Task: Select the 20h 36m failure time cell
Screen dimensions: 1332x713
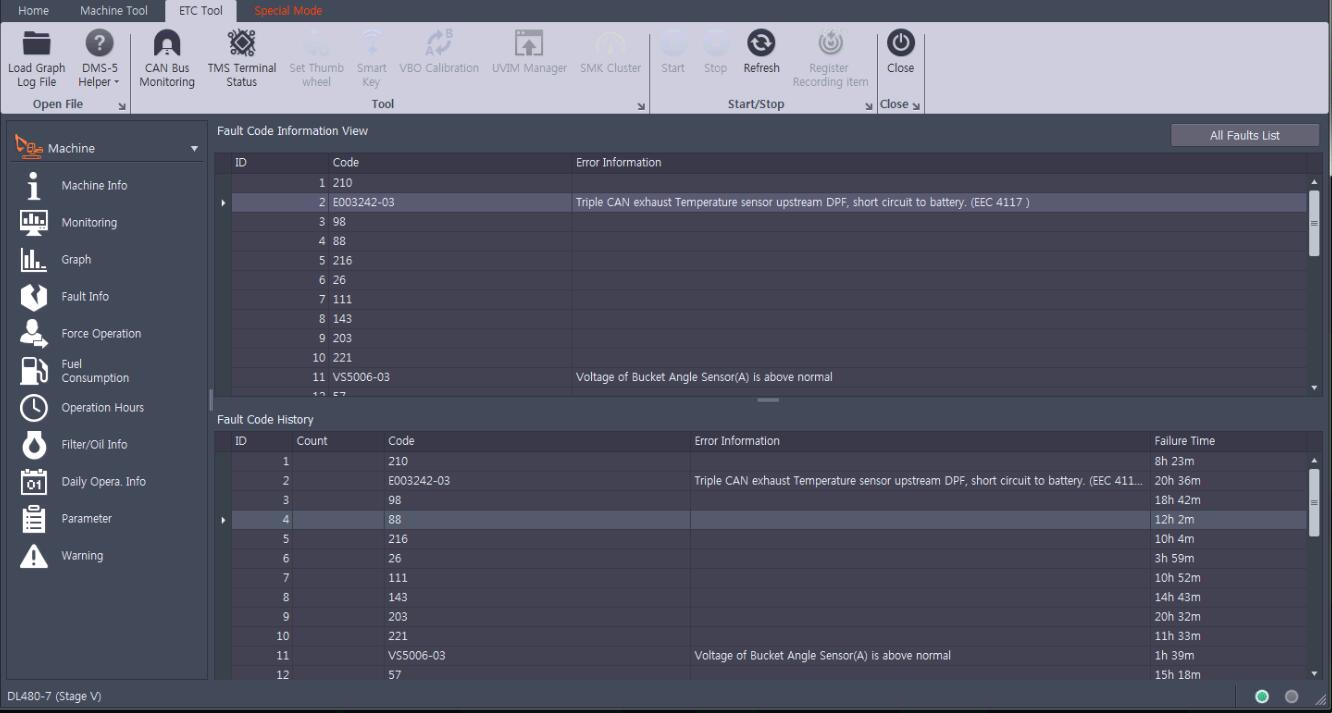Action: pyautogui.click(x=1228, y=481)
